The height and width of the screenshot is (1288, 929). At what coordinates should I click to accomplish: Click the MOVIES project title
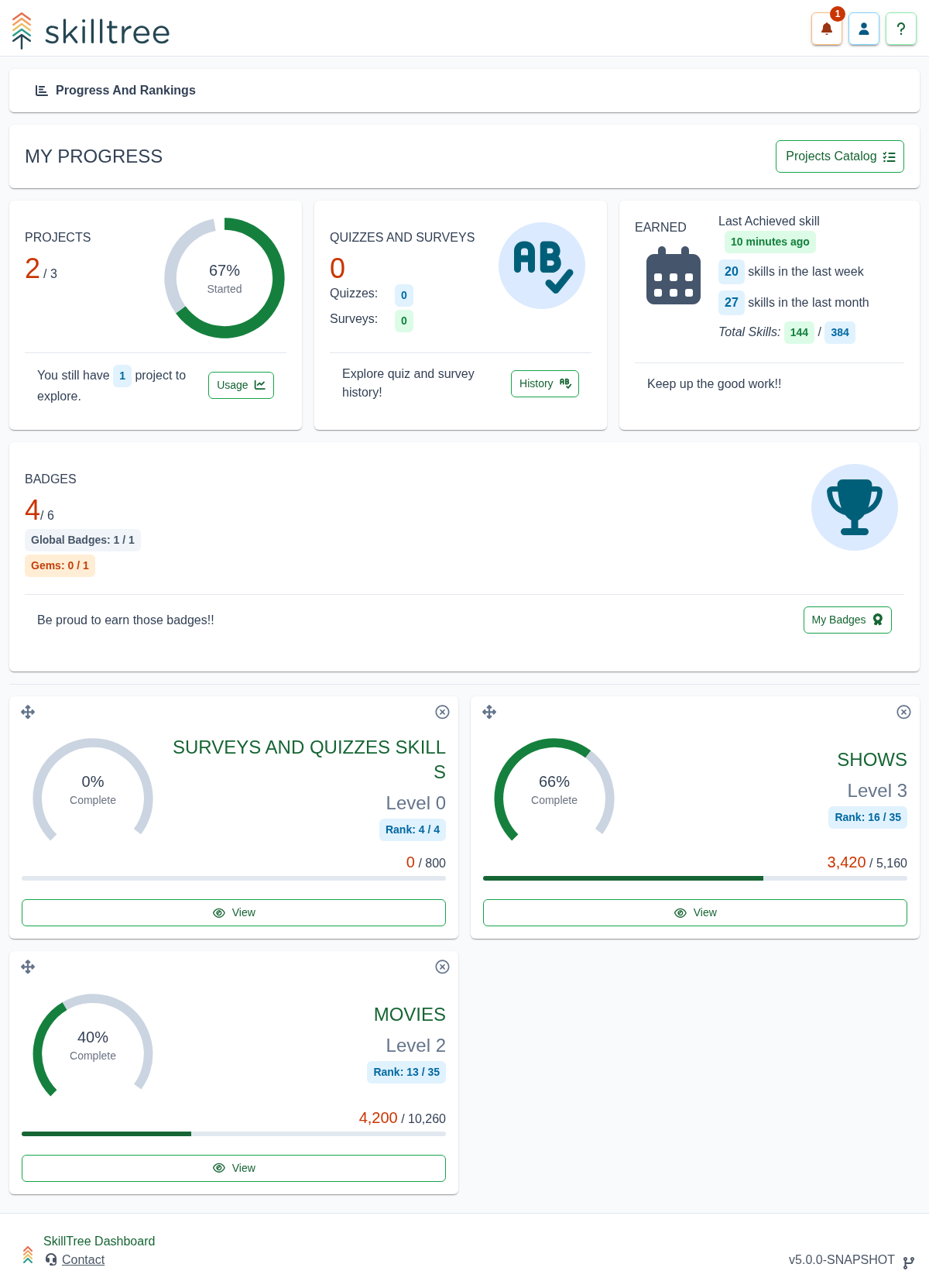[410, 1015]
